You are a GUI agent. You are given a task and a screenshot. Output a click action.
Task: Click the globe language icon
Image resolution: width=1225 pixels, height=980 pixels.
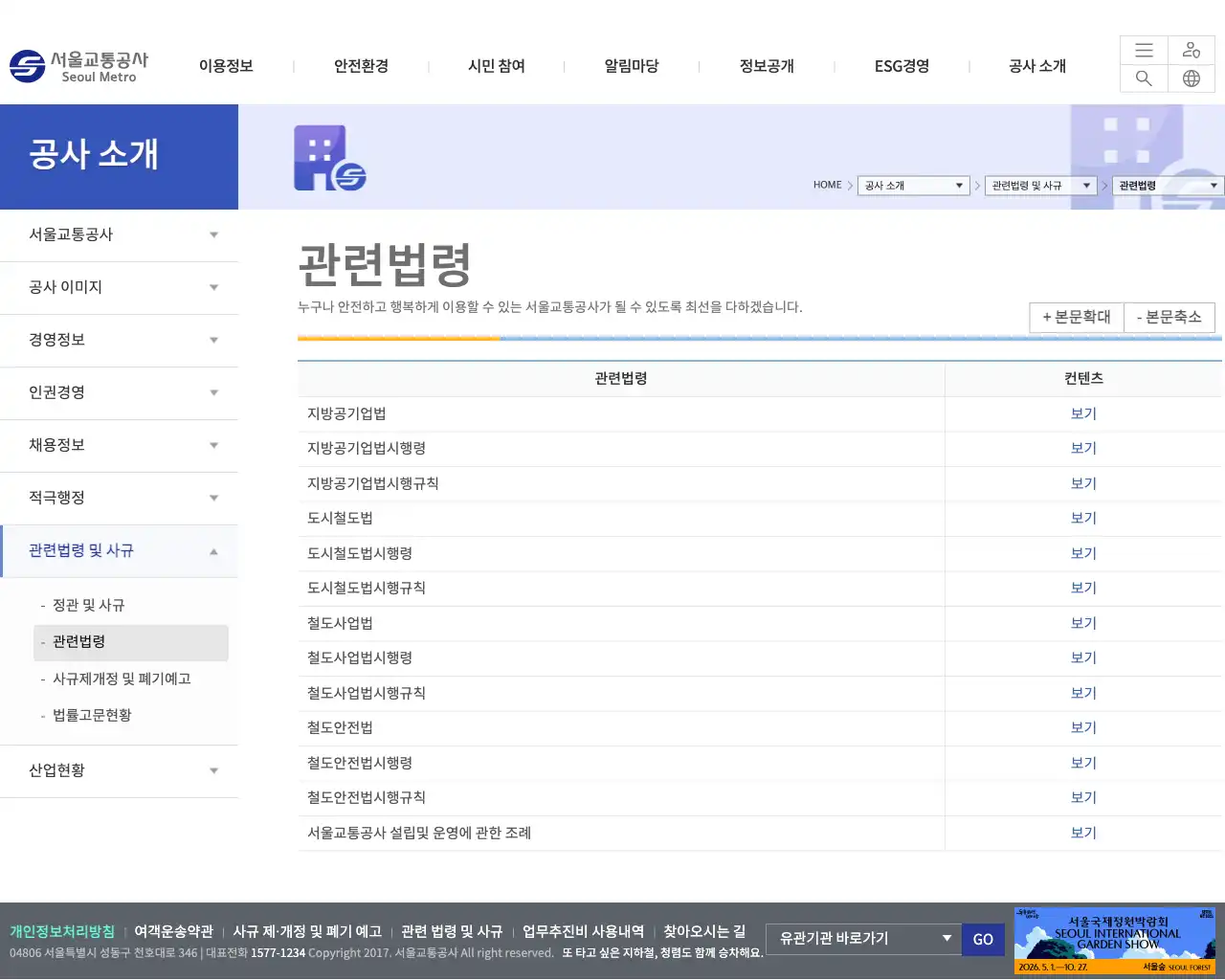tap(1192, 78)
